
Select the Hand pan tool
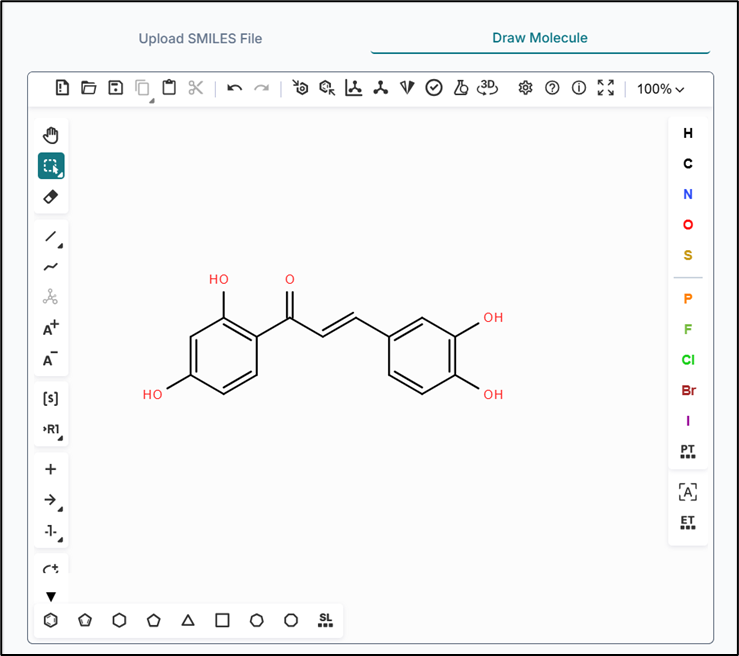coord(51,135)
